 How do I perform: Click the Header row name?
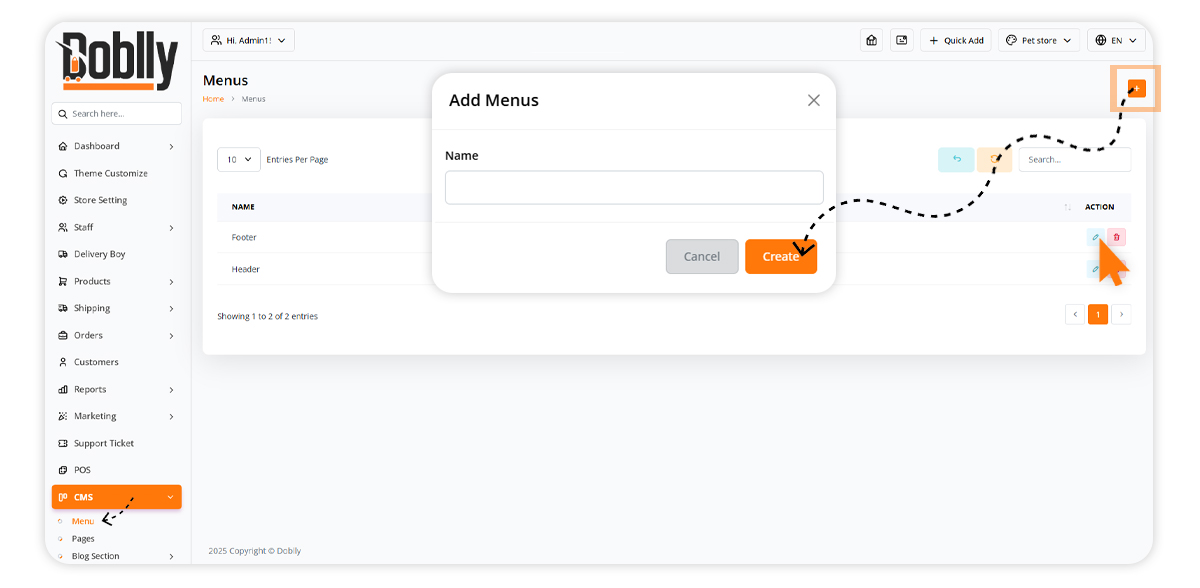point(246,269)
